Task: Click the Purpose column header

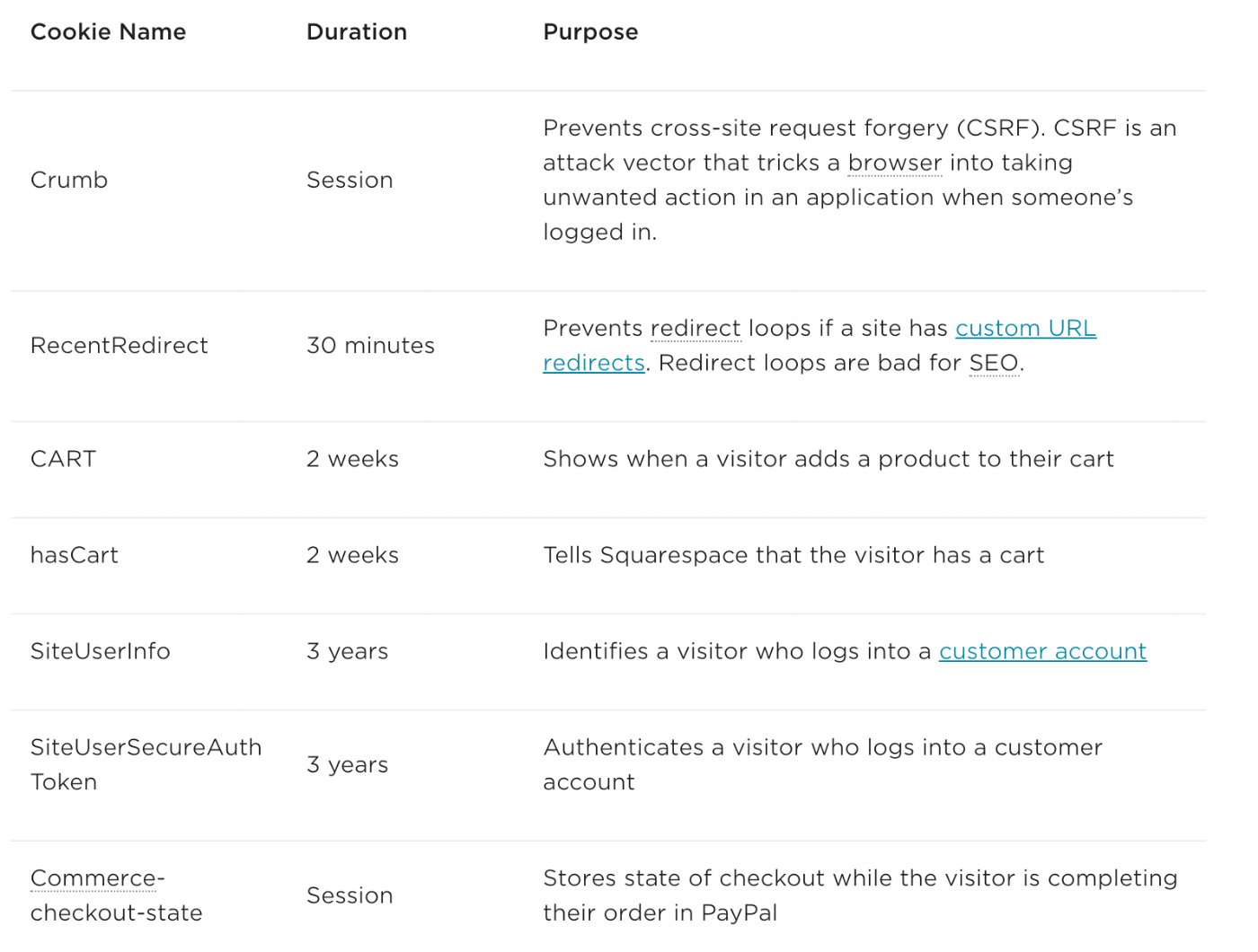Action: (590, 32)
